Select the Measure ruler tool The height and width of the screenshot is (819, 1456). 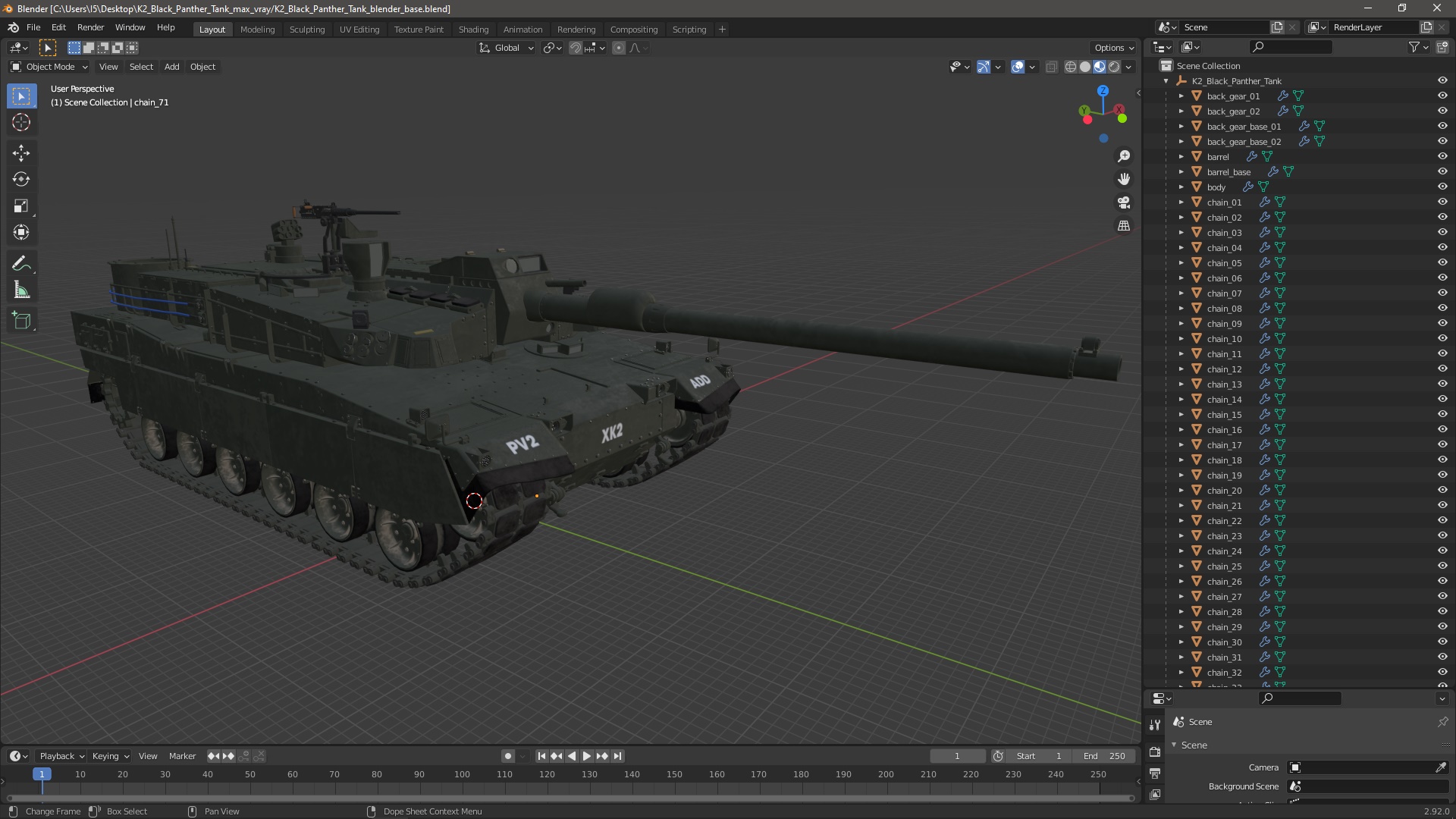coord(21,290)
